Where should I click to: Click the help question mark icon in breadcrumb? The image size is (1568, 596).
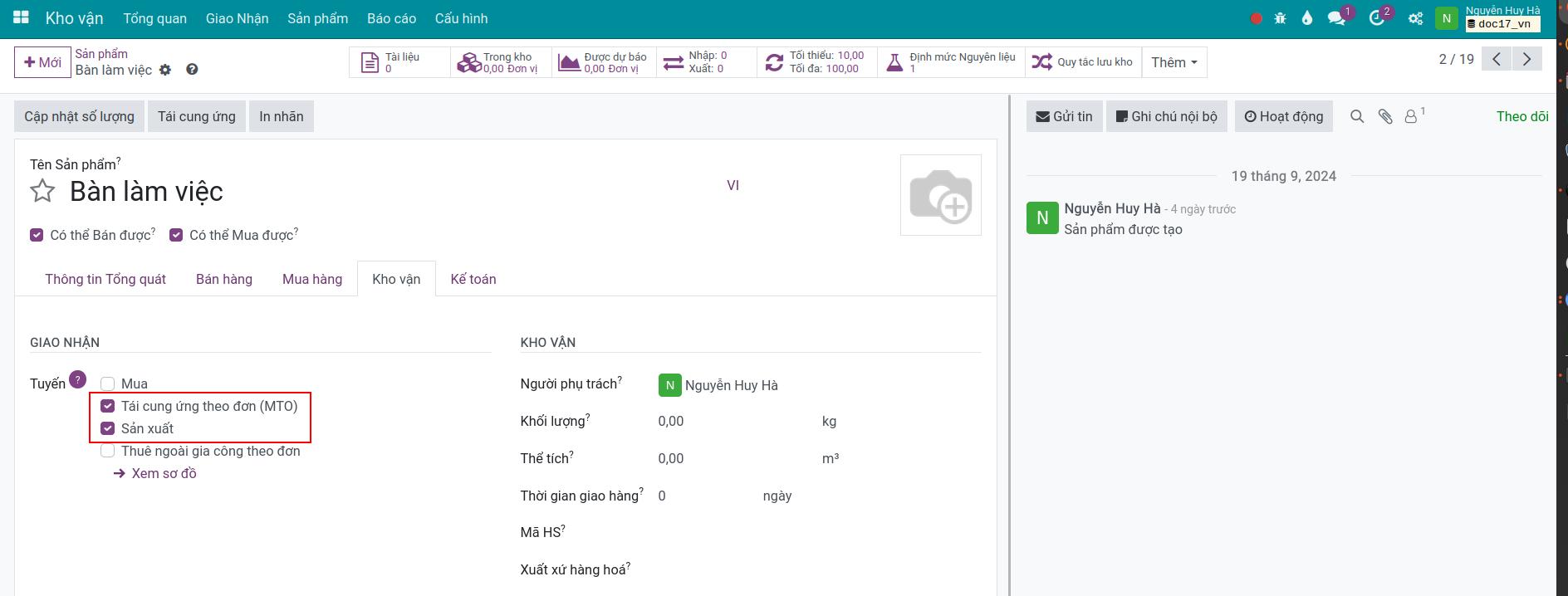[x=192, y=70]
